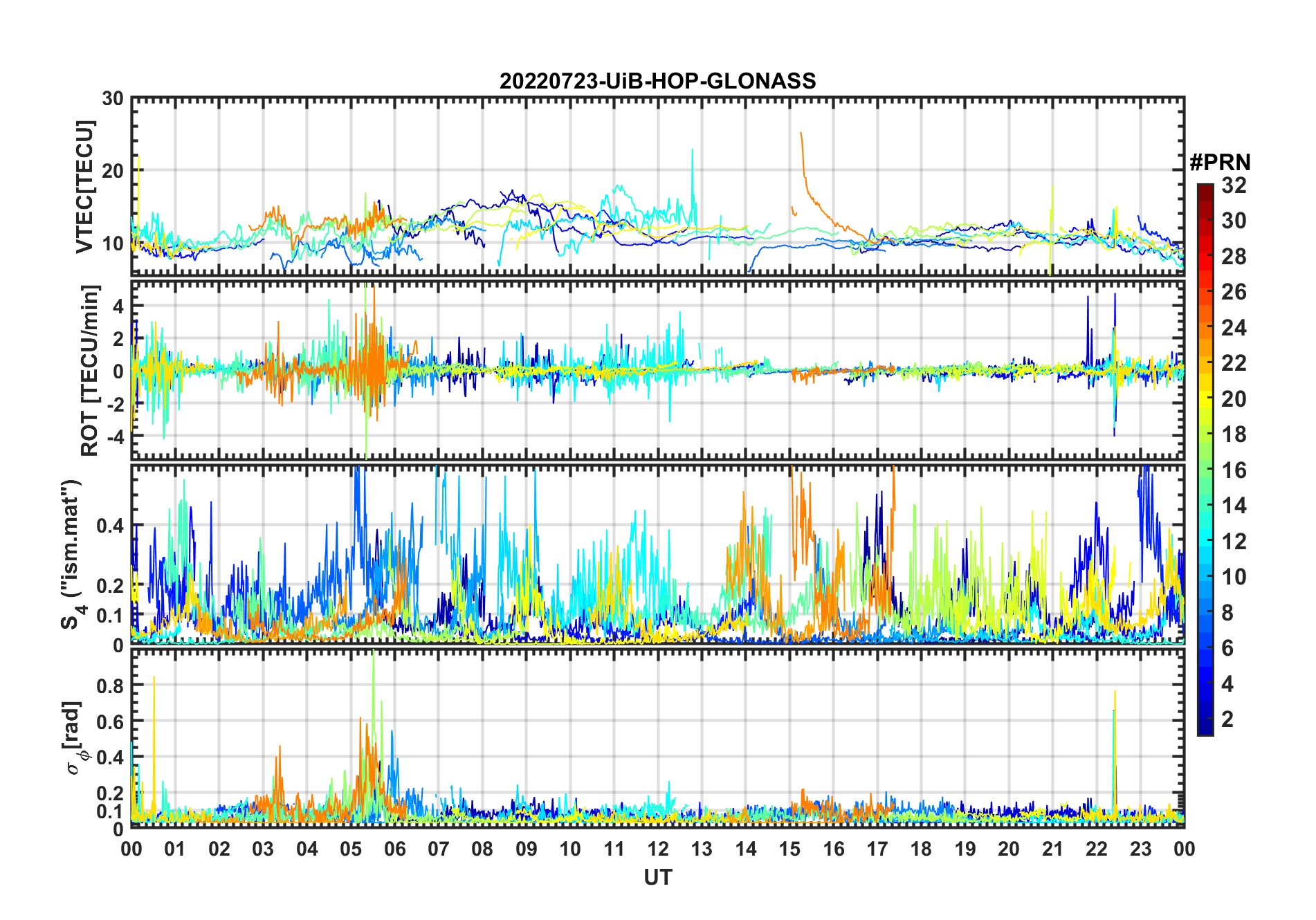Click the #PRN colorbar title
Image resolution: width=1316 pixels, height=920 pixels.
click(1220, 163)
